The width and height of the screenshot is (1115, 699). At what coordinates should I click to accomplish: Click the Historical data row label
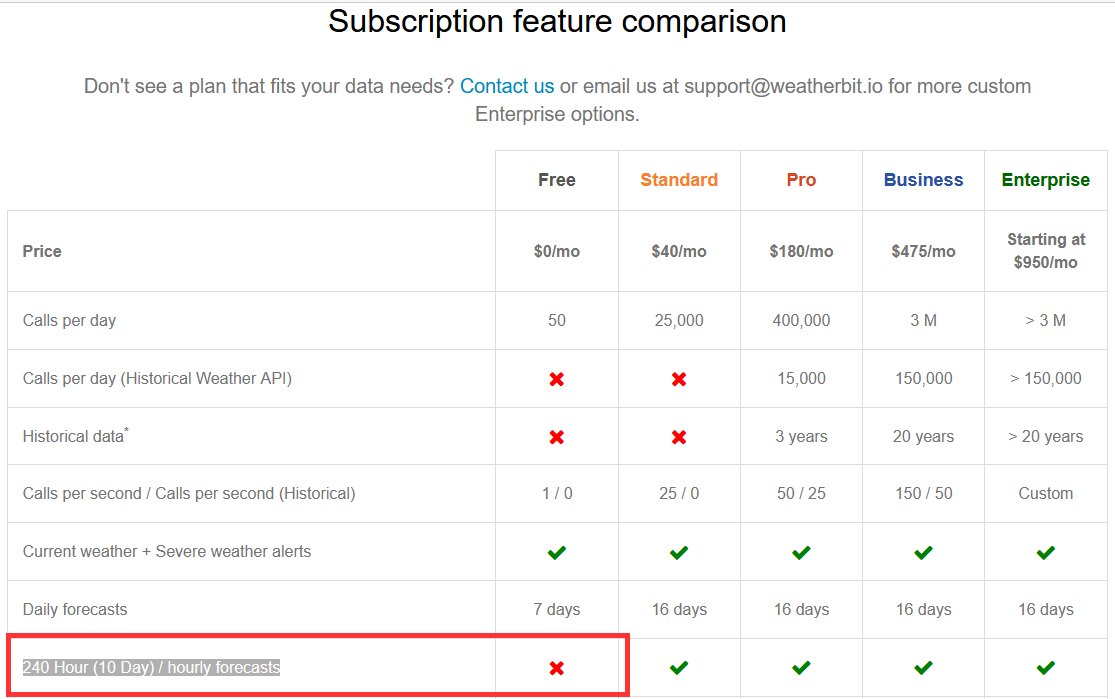click(75, 437)
